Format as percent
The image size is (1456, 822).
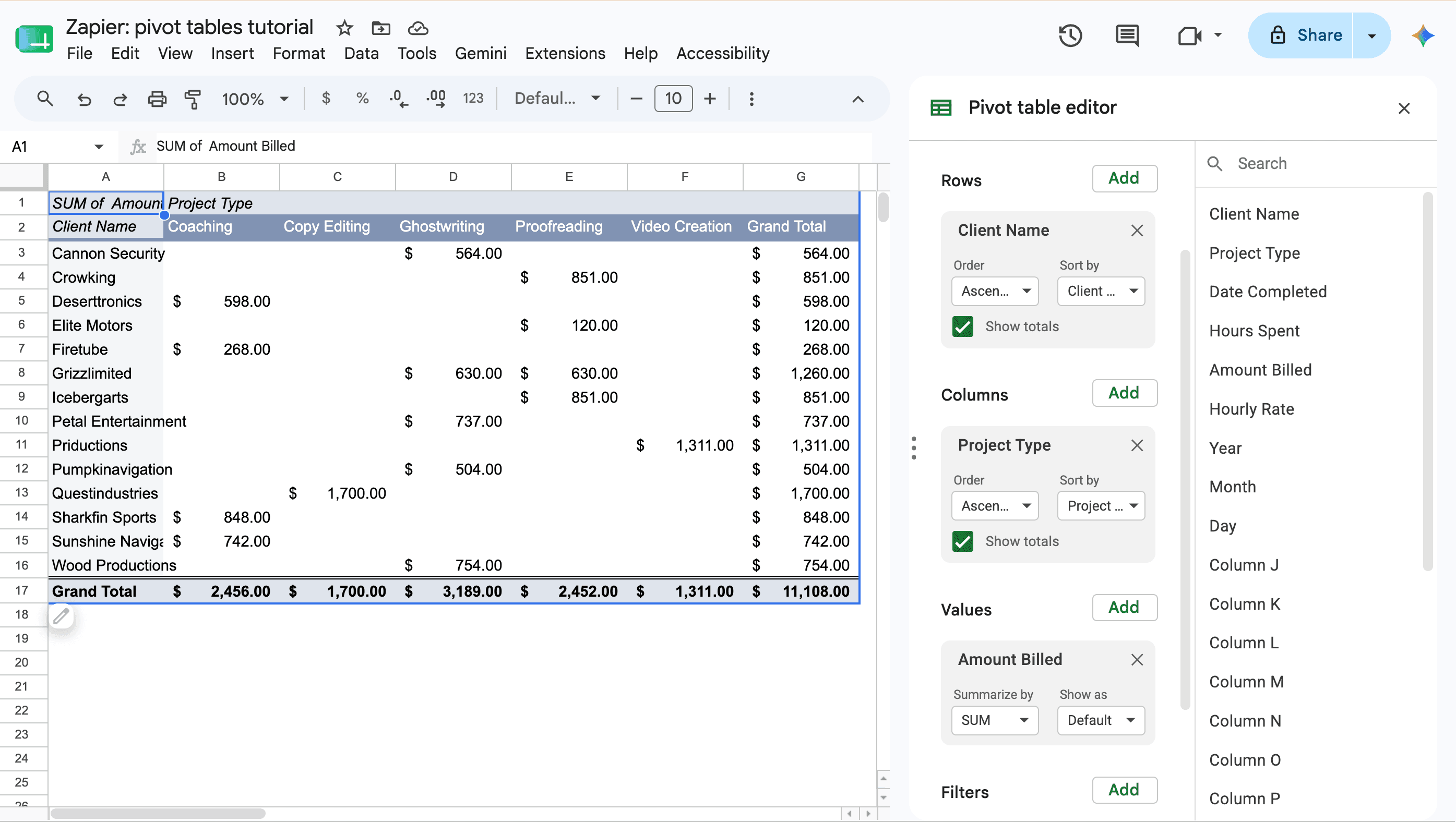[x=362, y=99]
